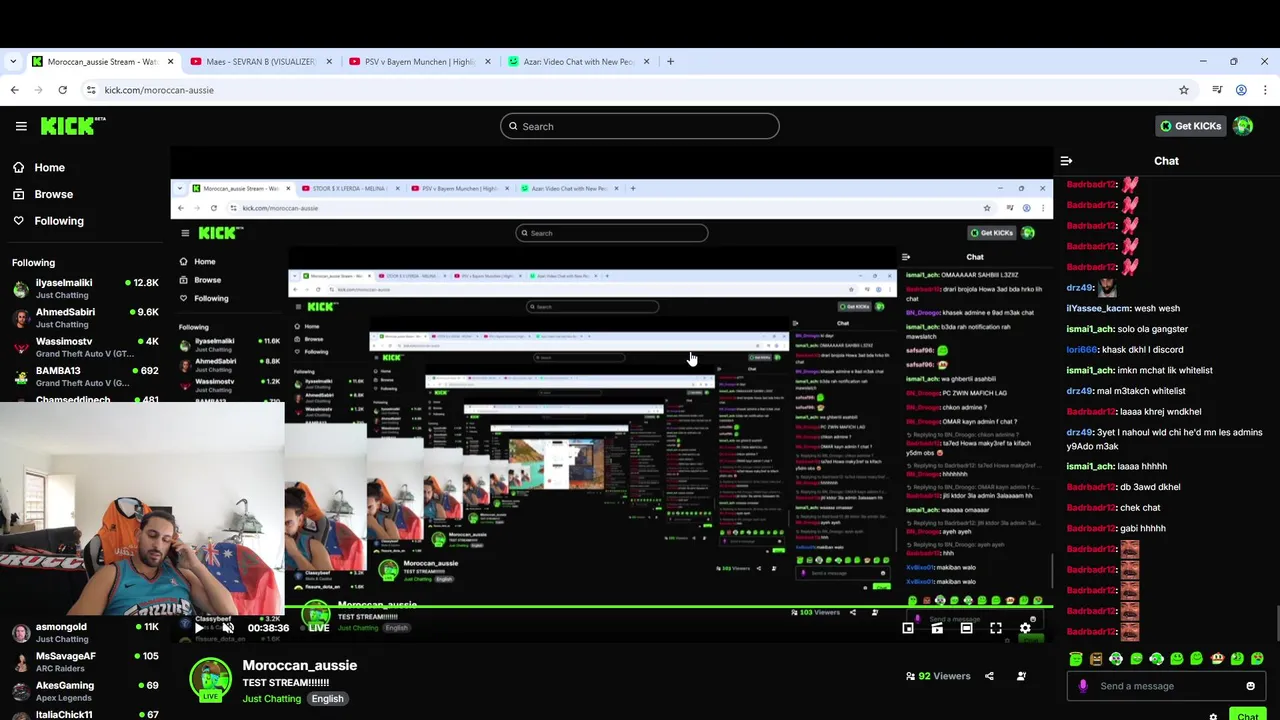Switch to the Maes - SEVRAN B tab

[x=259, y=61]
